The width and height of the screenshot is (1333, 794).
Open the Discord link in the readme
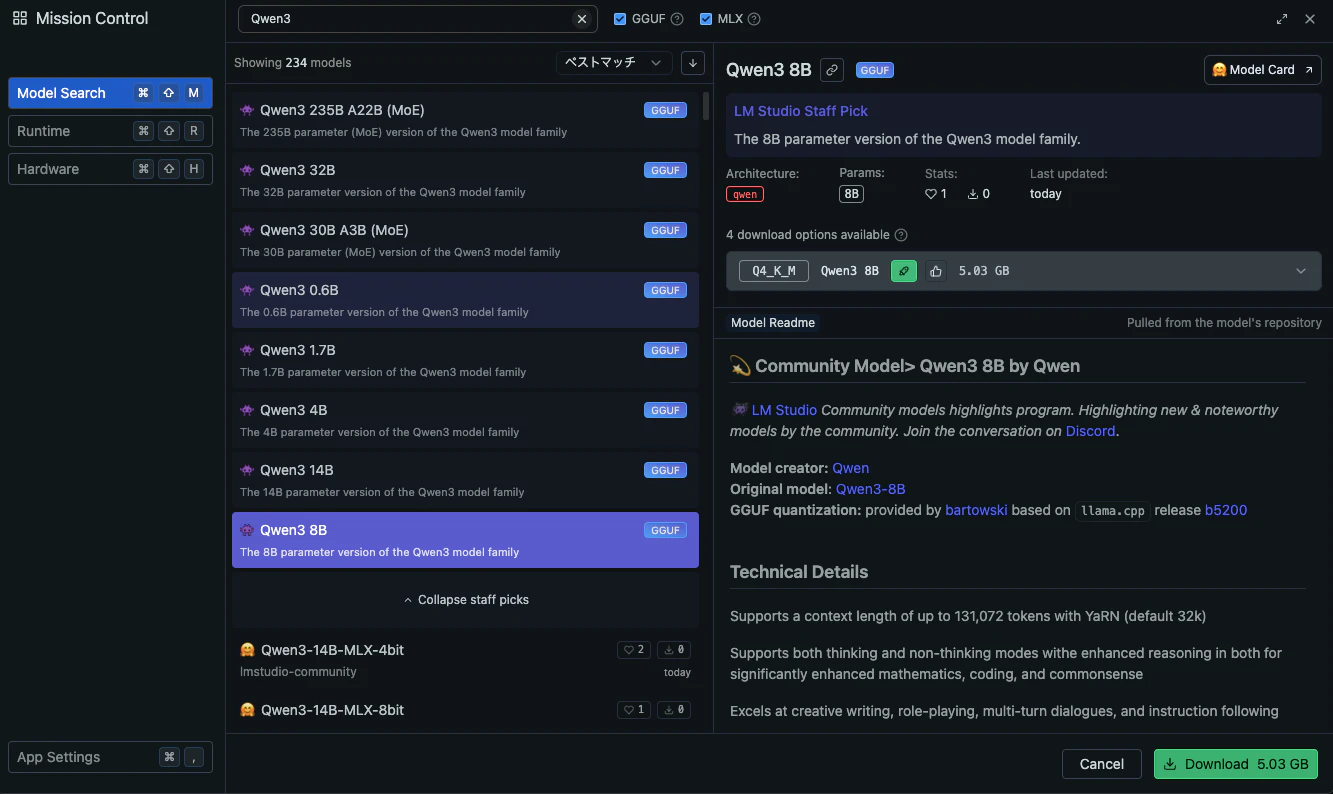(x=1091, y=431)
